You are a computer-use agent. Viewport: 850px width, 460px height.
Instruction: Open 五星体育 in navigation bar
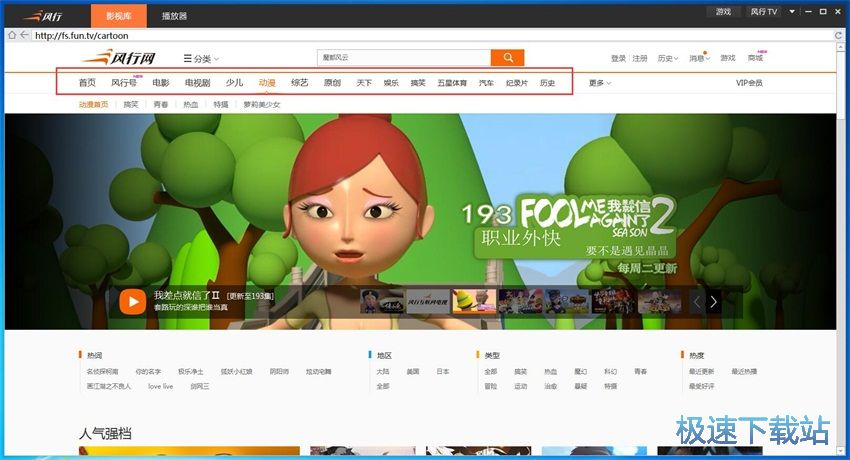452,83
